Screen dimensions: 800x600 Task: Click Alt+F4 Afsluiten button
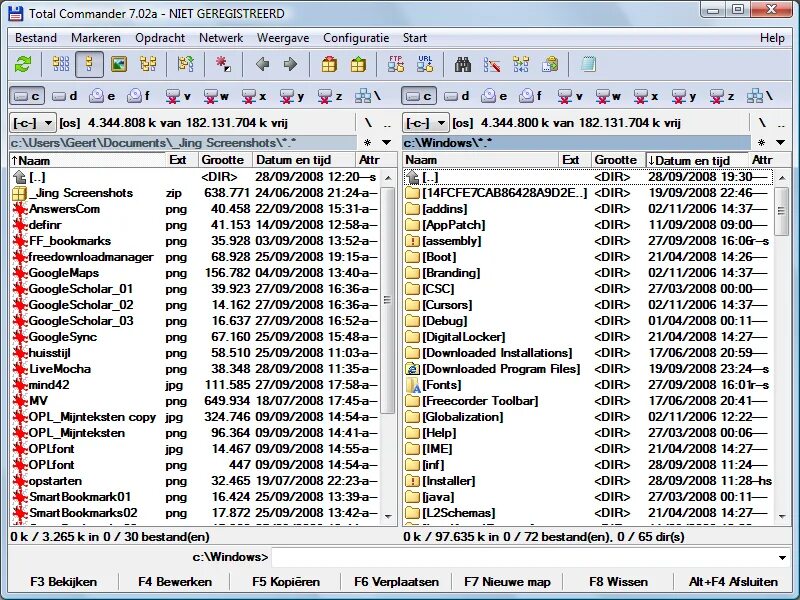click(x=733, y=582)
